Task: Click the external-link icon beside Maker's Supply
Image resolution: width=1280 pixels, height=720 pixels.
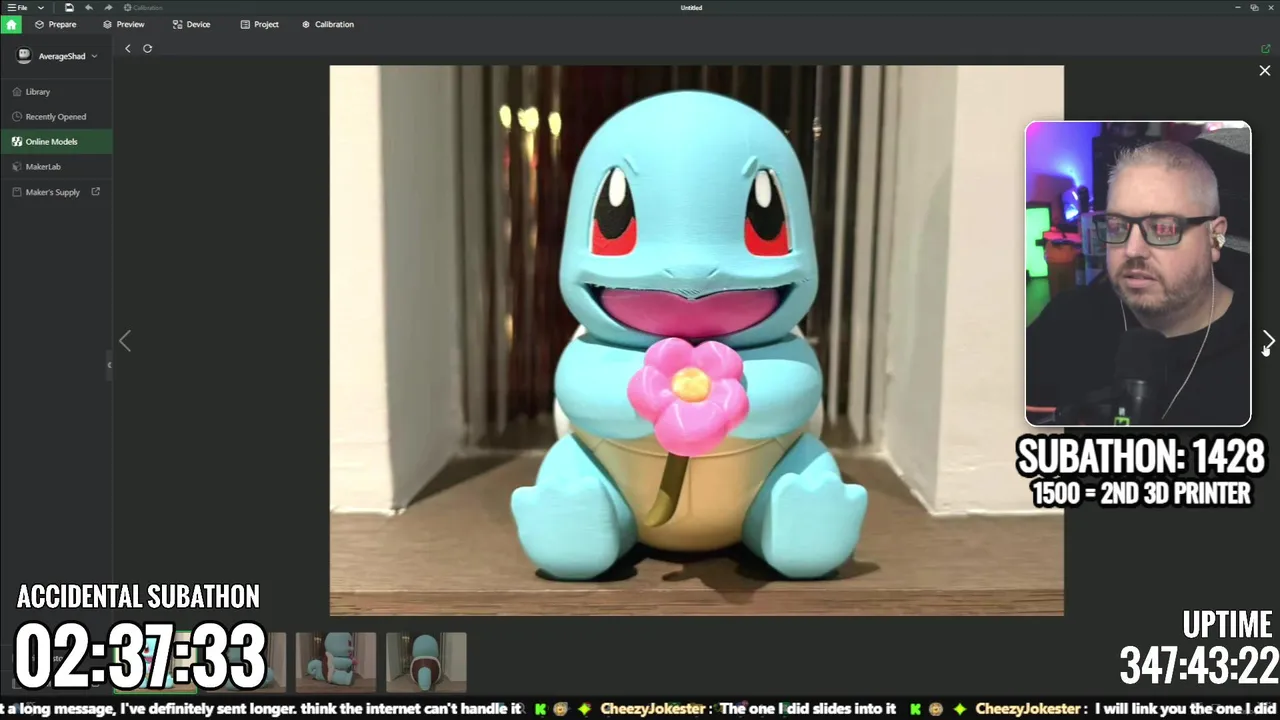Action: tap(96, 191)
